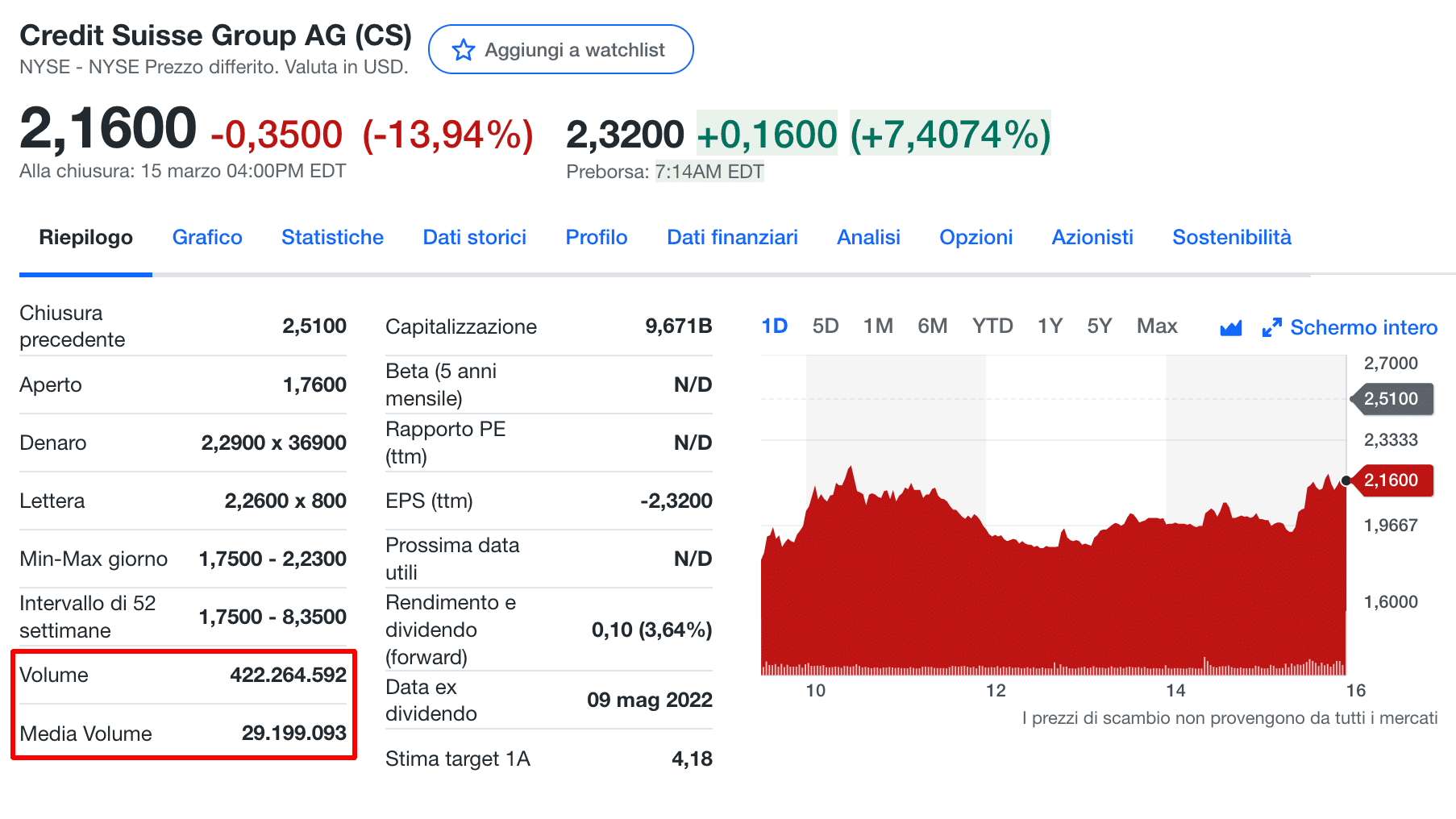The image size is (1456, 819).
Task: Choose the YTD chart range
Action: [992, 326]
